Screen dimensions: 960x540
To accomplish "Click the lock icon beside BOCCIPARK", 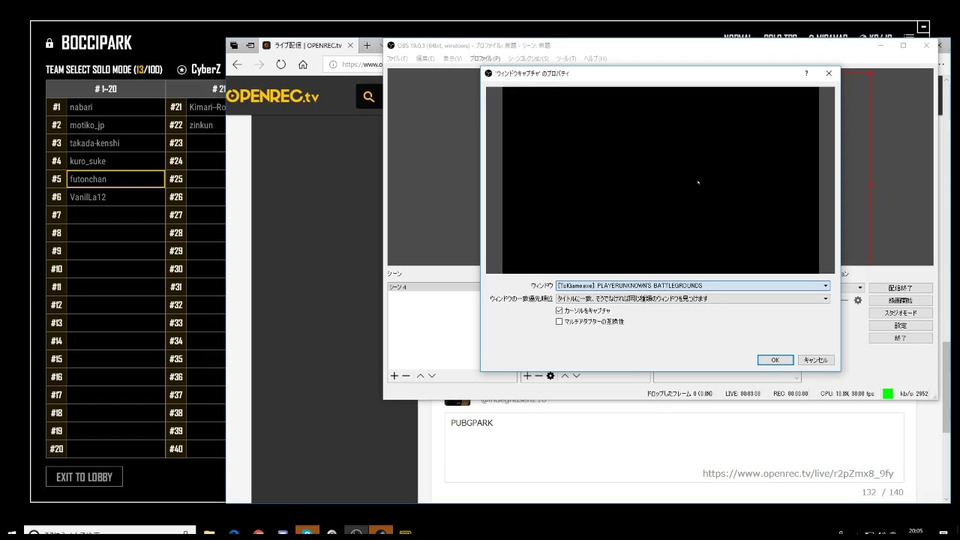I will coord(50,43).
